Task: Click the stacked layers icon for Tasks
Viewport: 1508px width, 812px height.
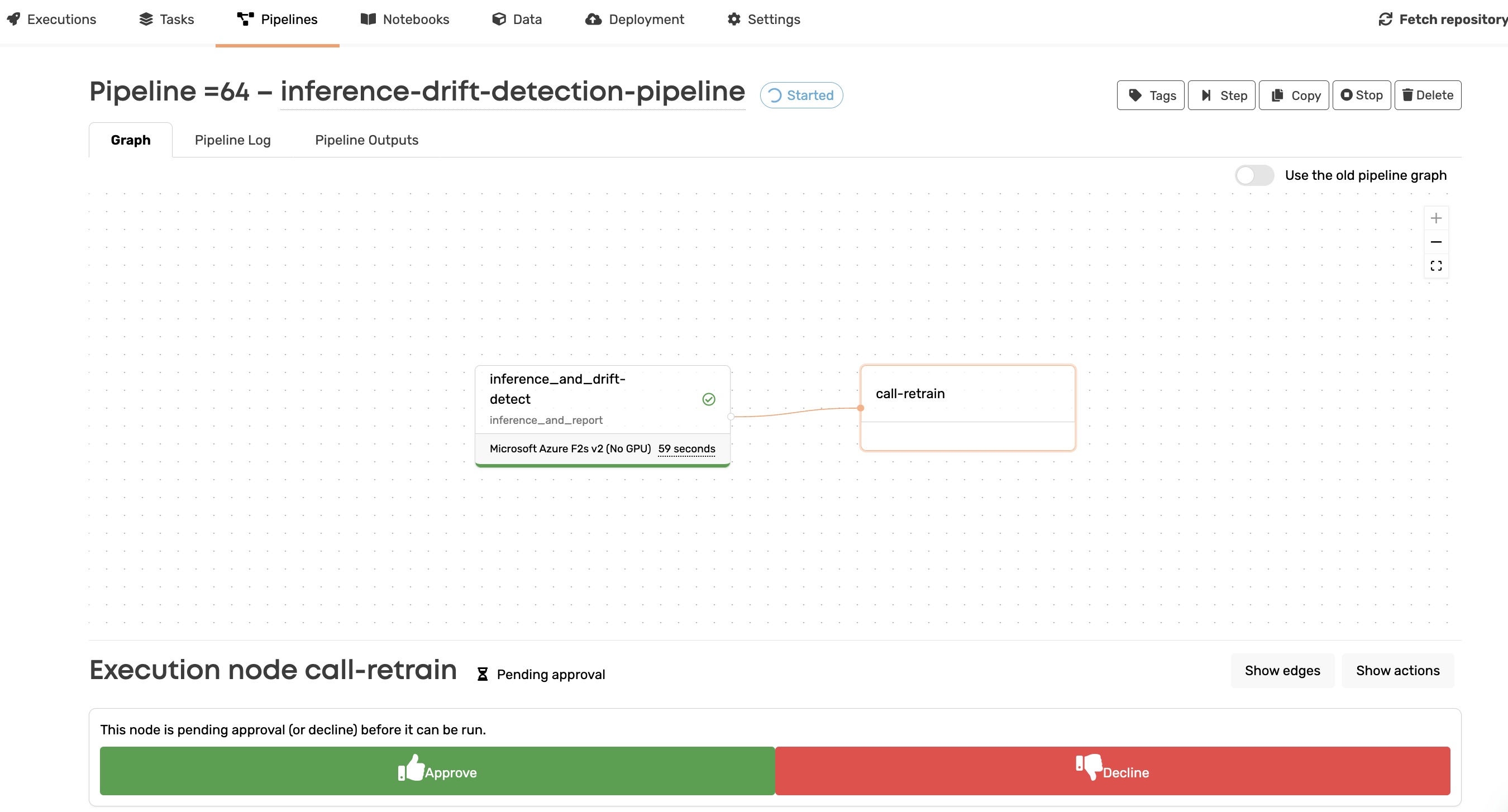Action: 146,20
